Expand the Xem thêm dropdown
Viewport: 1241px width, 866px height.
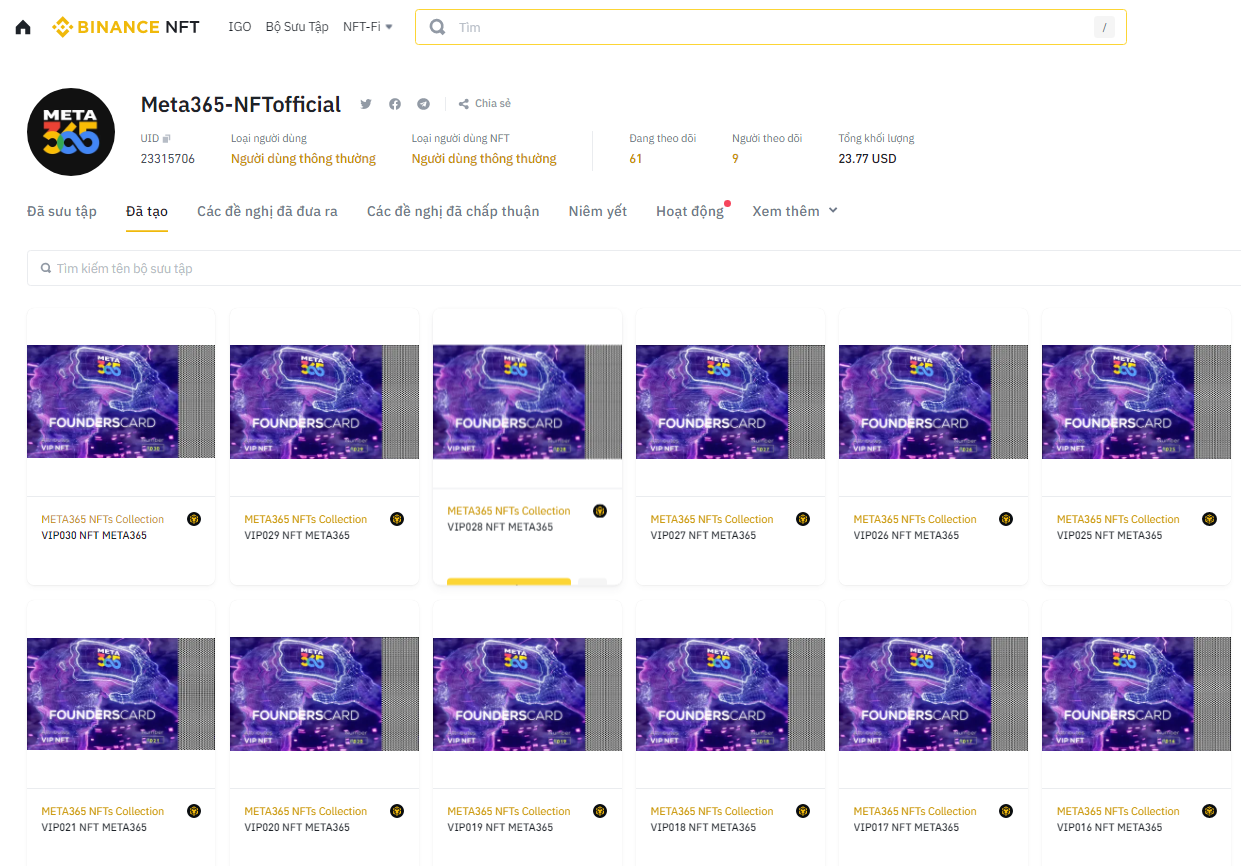(x=795, y=211)
